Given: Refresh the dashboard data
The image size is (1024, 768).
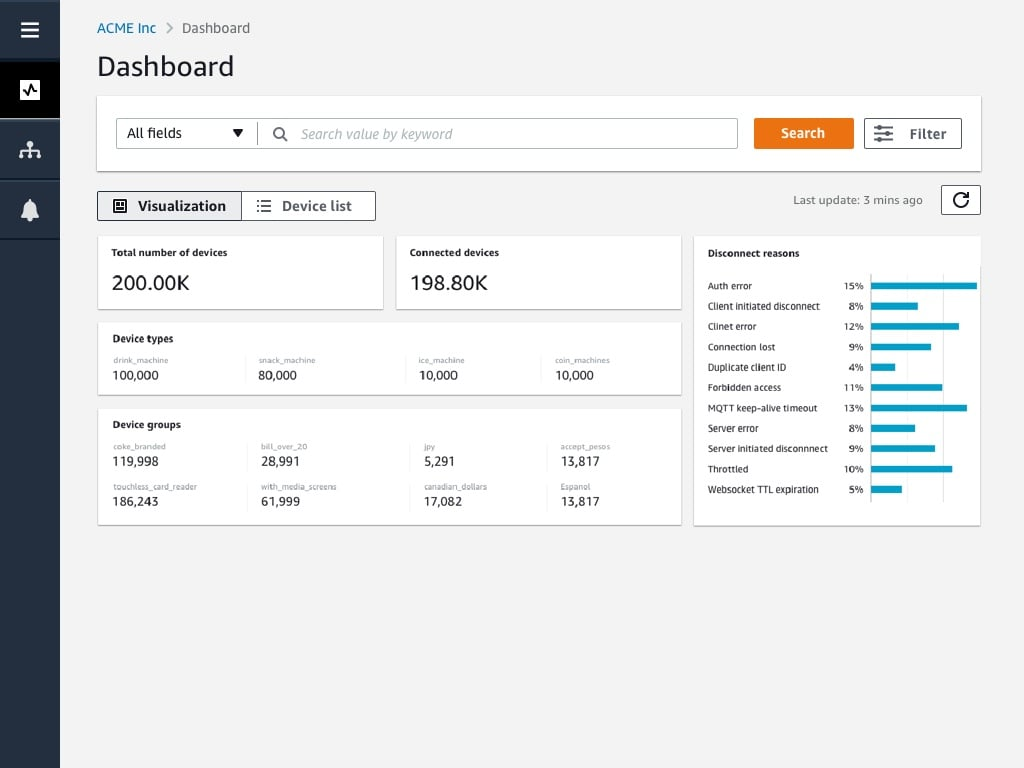Looking at the screenshot, I should (960, 199).
